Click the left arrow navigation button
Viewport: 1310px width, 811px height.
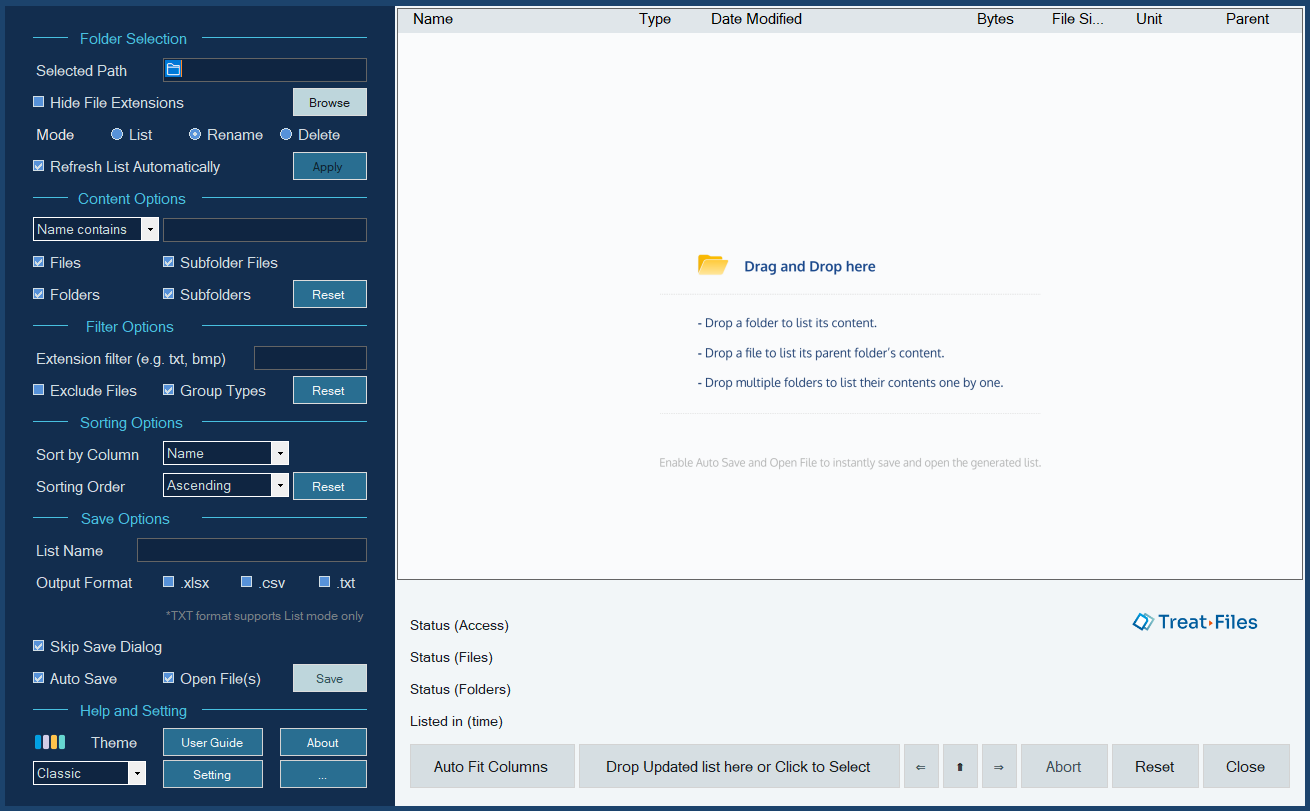click(x=921, y=767)
